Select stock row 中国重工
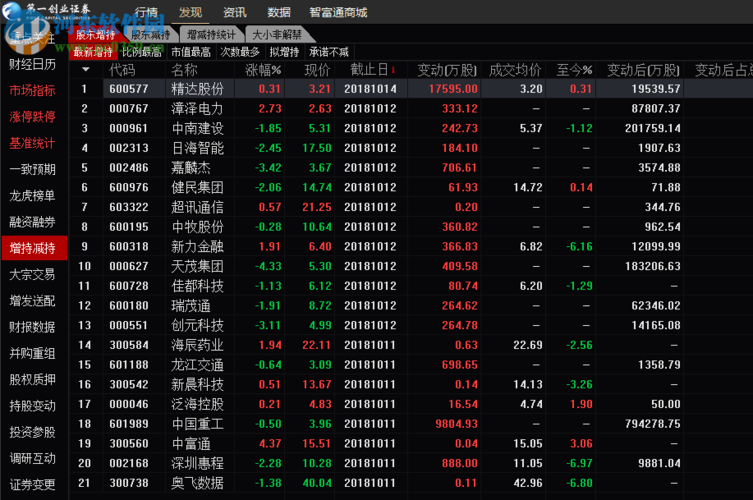 tap(411, 424)
